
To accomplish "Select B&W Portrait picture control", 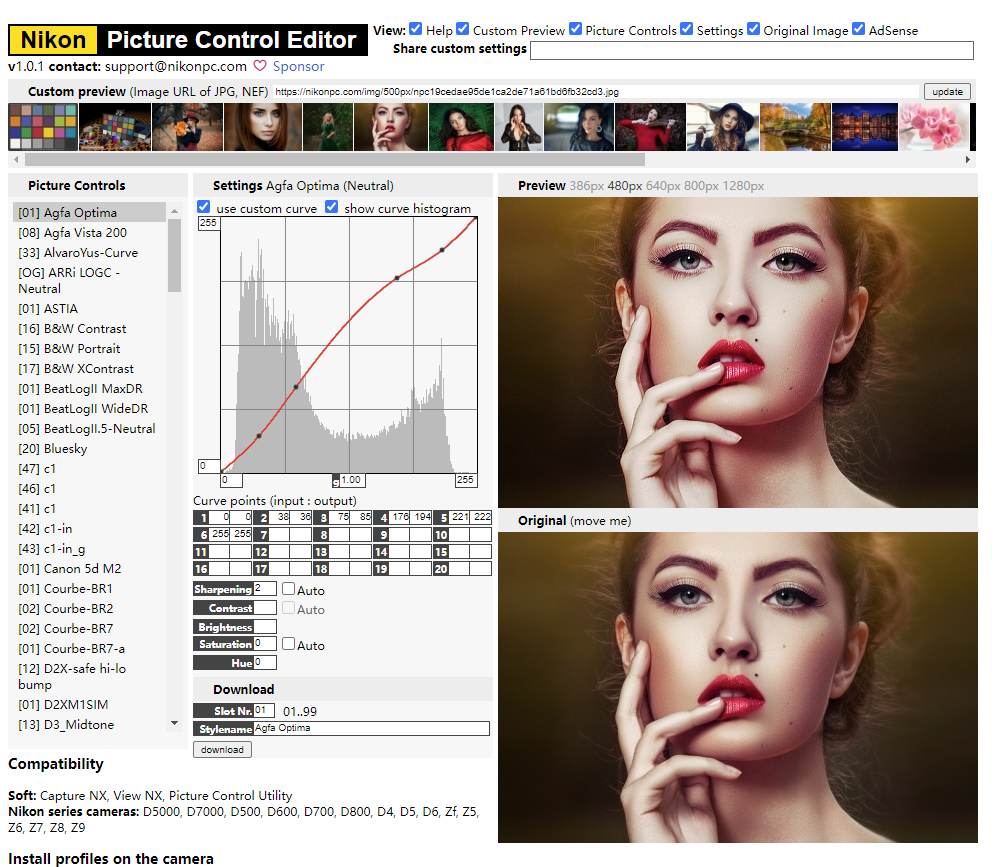I will tap(69, 348).
